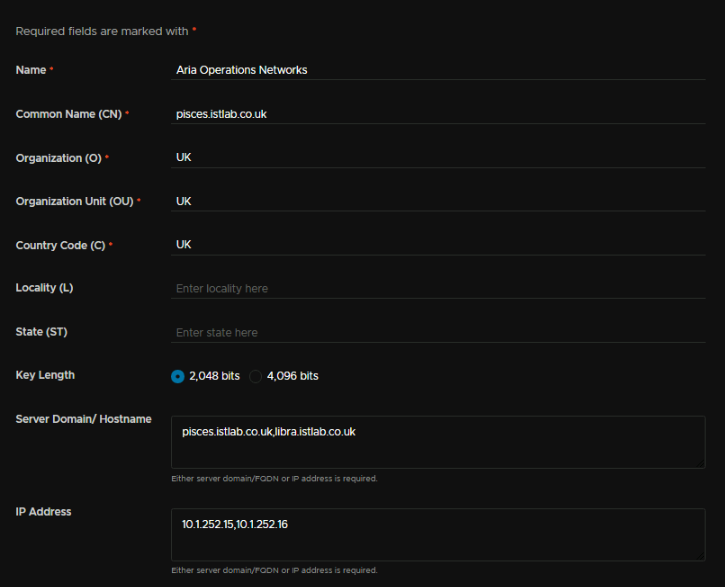This screenshot has width=725, height=587.
Task: Click the Locality (L) label
Action: coord(44,288)
